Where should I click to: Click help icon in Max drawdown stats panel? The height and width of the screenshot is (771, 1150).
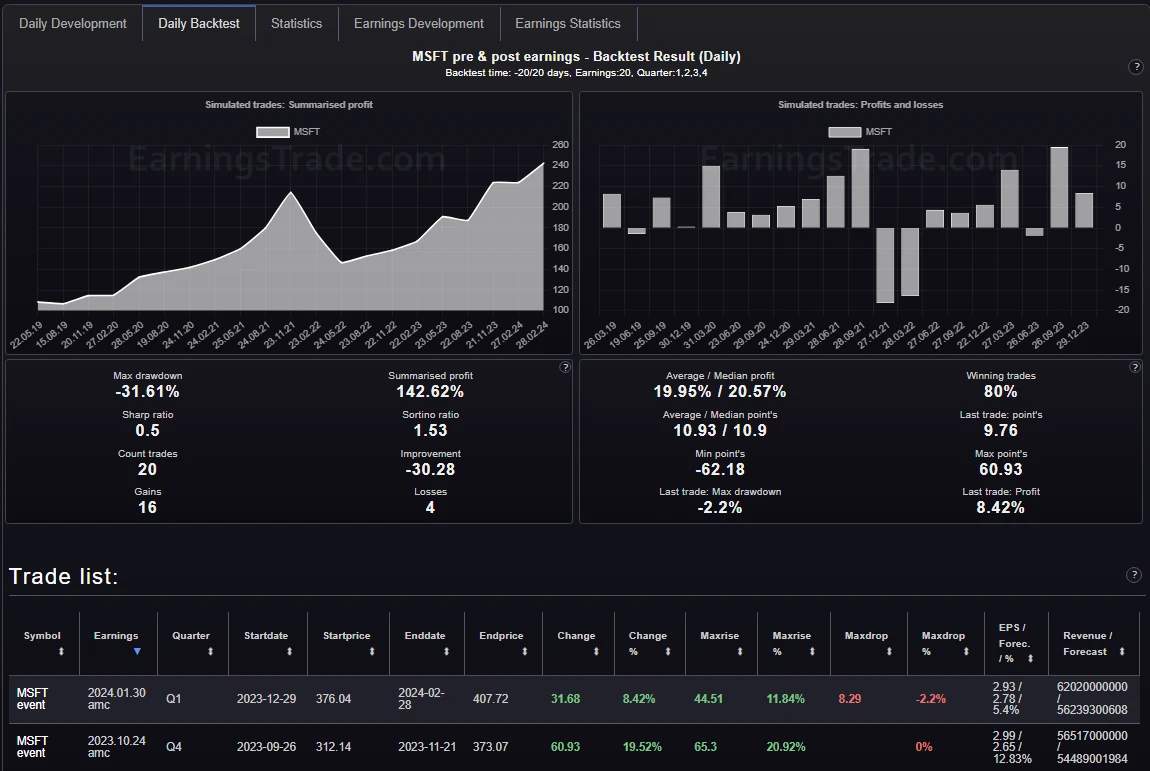tap(565, 367)
